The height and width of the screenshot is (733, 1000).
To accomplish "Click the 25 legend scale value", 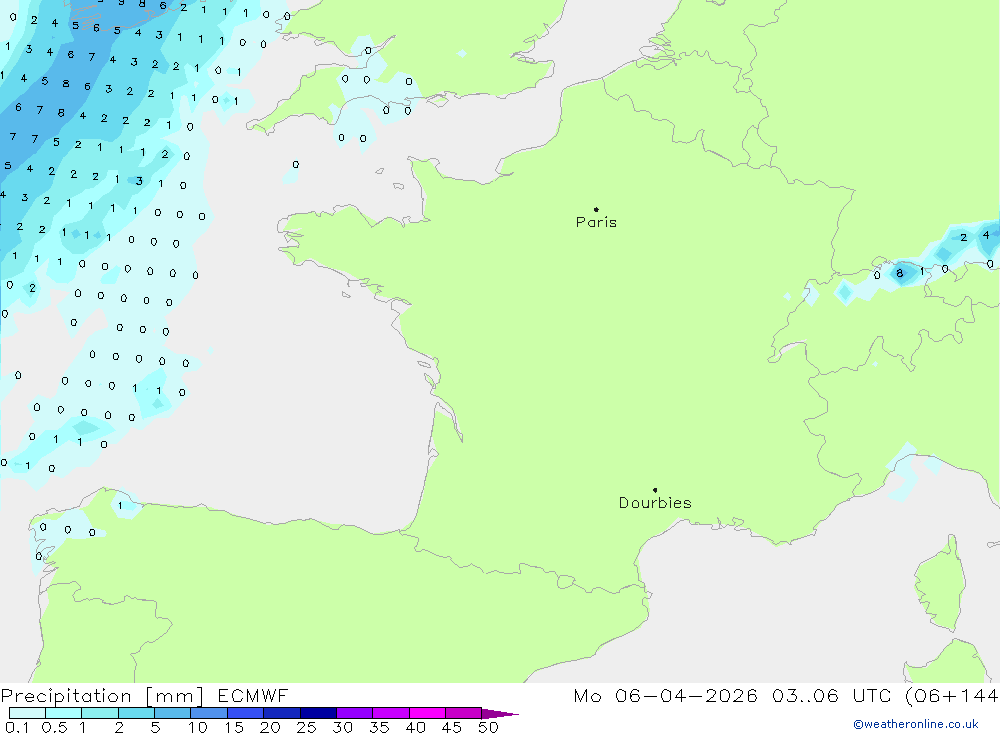I will (307, 727).
